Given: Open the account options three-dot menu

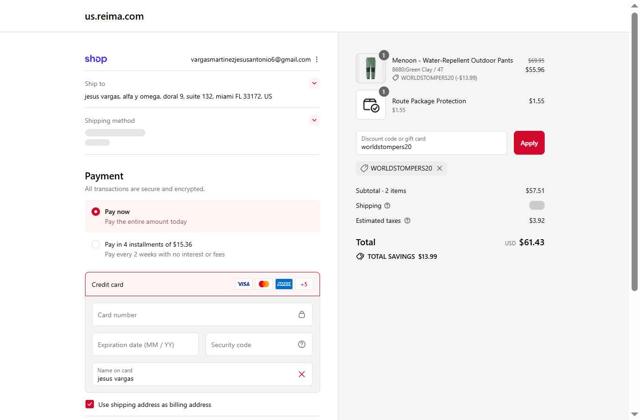Looking at the screenshot, I should [x=317, y=59].
